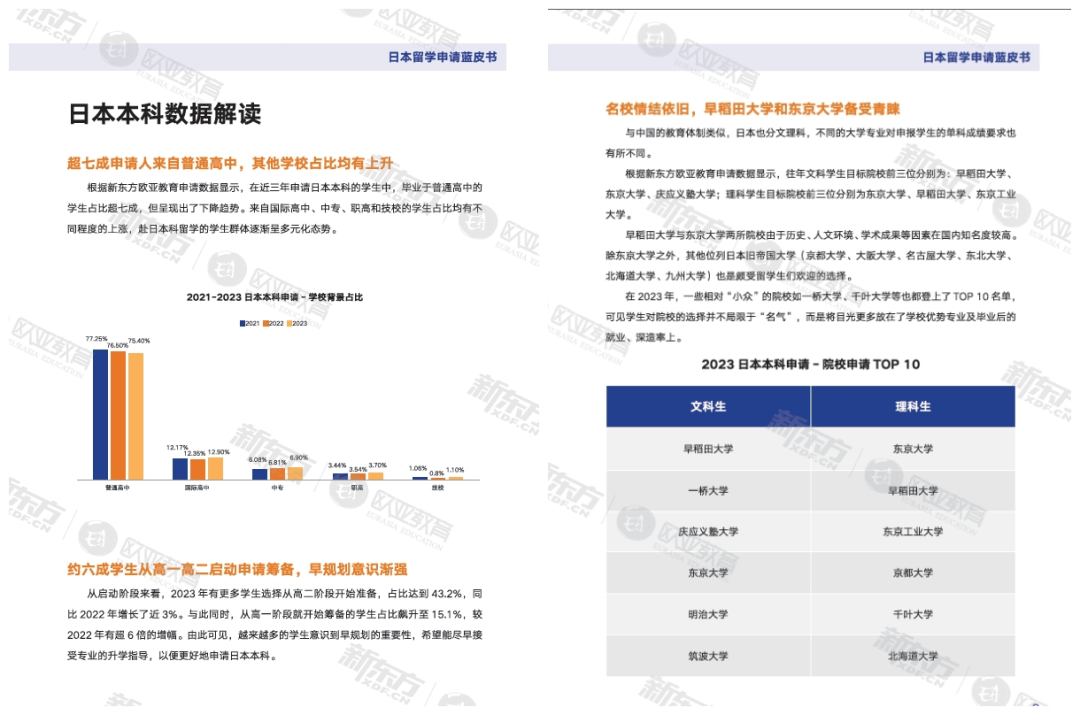Click the dark orange 2022 bar for 普通高中
This screenshot has height=715, width=1080.
[x=118, y=415]
